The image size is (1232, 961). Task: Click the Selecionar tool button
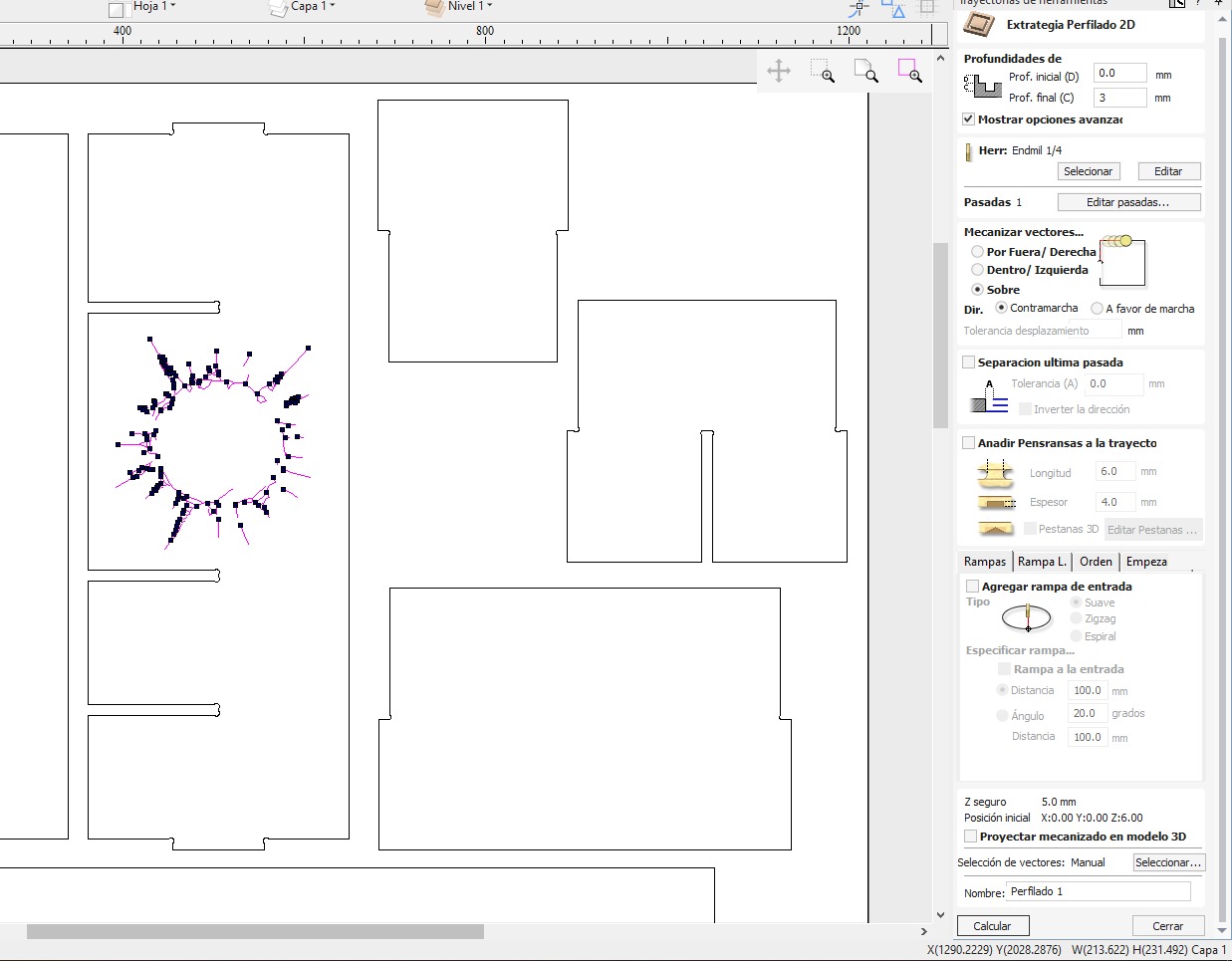point(1088,171)
